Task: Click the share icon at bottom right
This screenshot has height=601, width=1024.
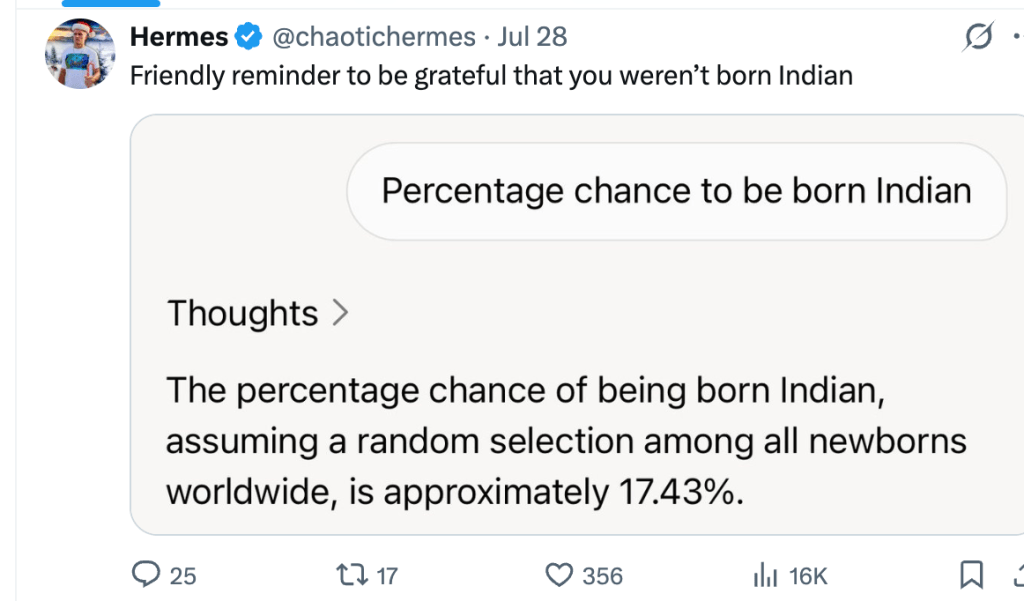Action: 1018,575
